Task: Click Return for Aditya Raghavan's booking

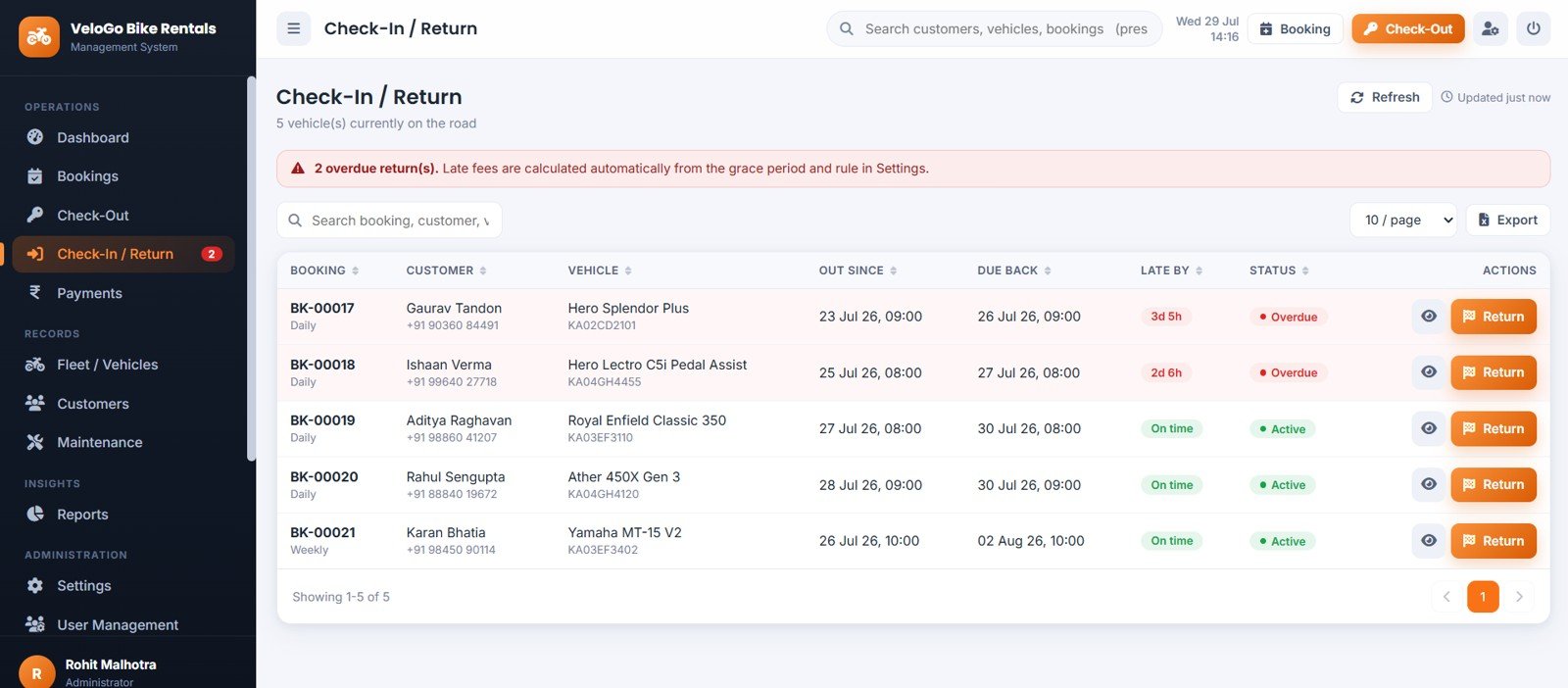Action: (1494, 428)
